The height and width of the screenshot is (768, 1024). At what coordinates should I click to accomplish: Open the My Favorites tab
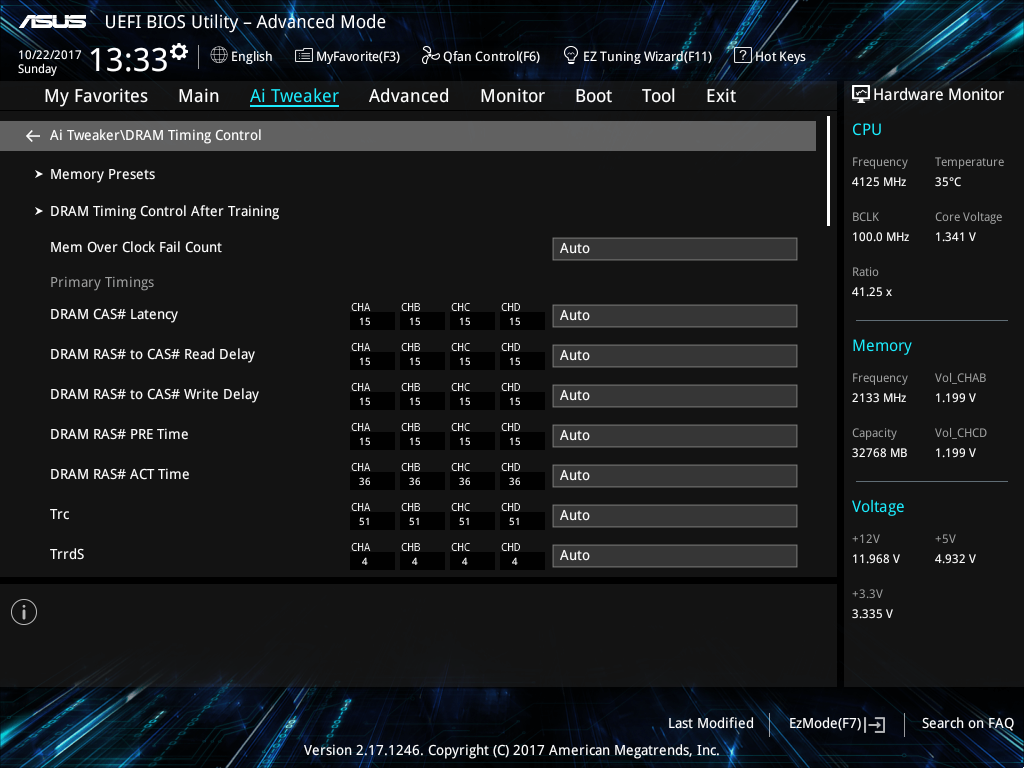coord(96,96)
